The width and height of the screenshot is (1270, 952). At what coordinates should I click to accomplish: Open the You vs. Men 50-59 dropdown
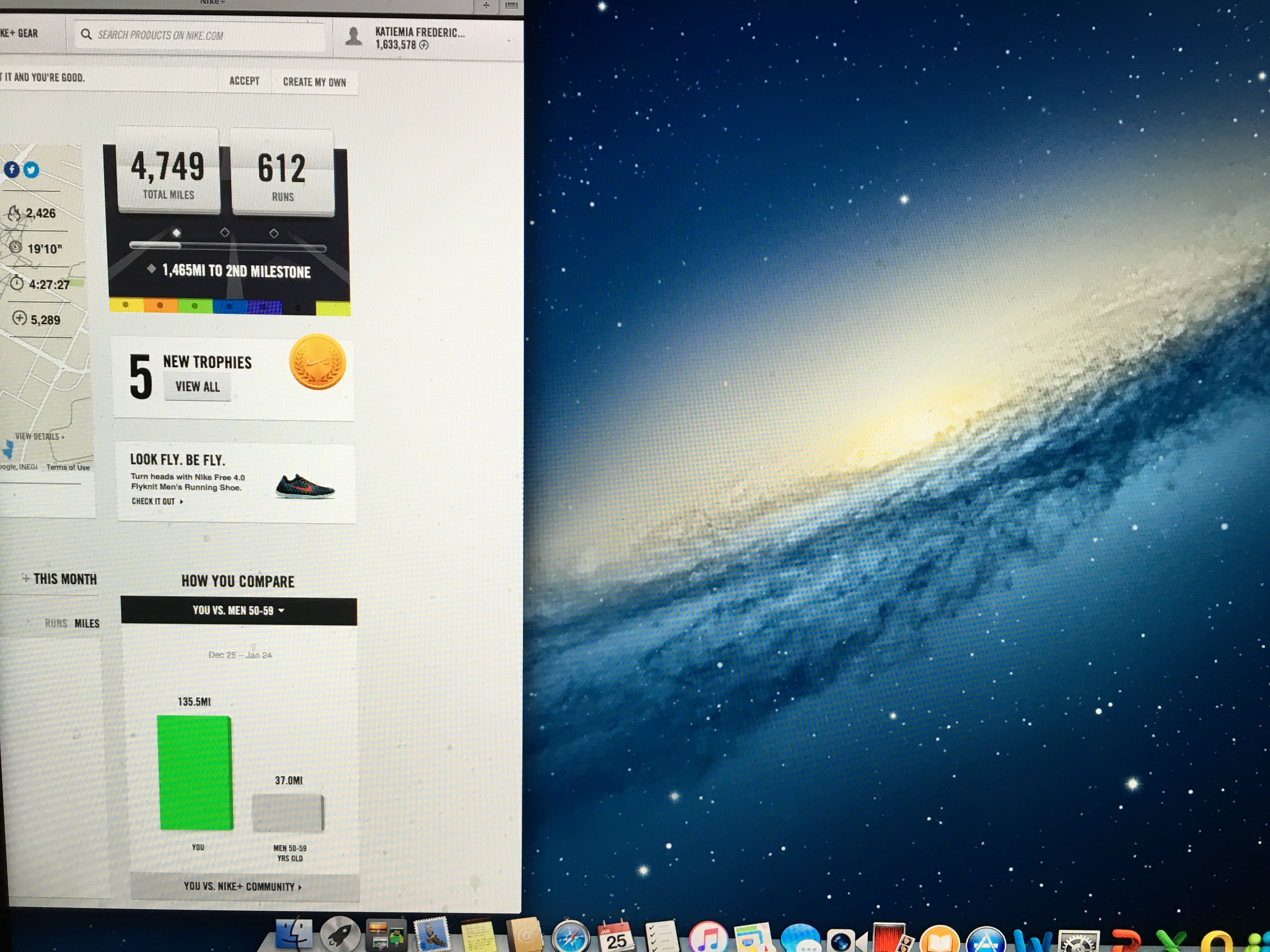(238, 610)
